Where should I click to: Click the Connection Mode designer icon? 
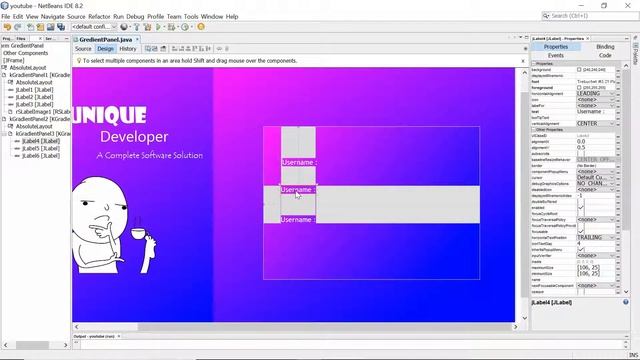[155, 49]
